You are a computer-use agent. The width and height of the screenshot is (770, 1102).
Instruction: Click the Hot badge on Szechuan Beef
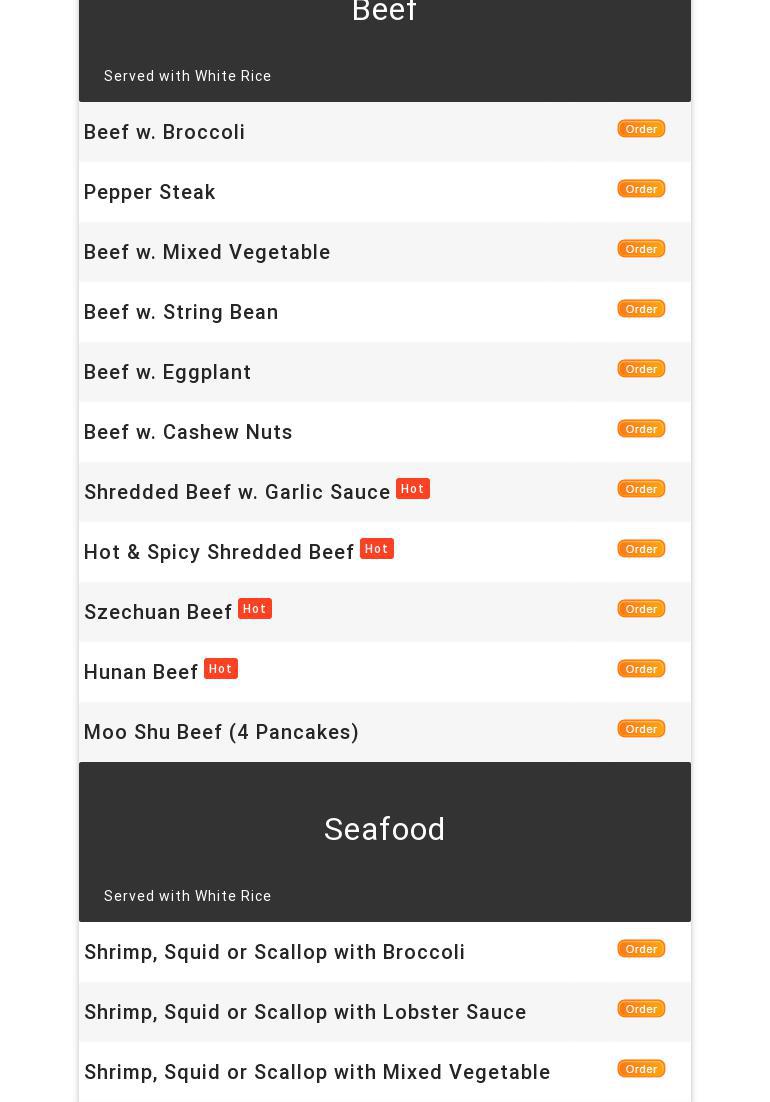click(x=255, y=609)
